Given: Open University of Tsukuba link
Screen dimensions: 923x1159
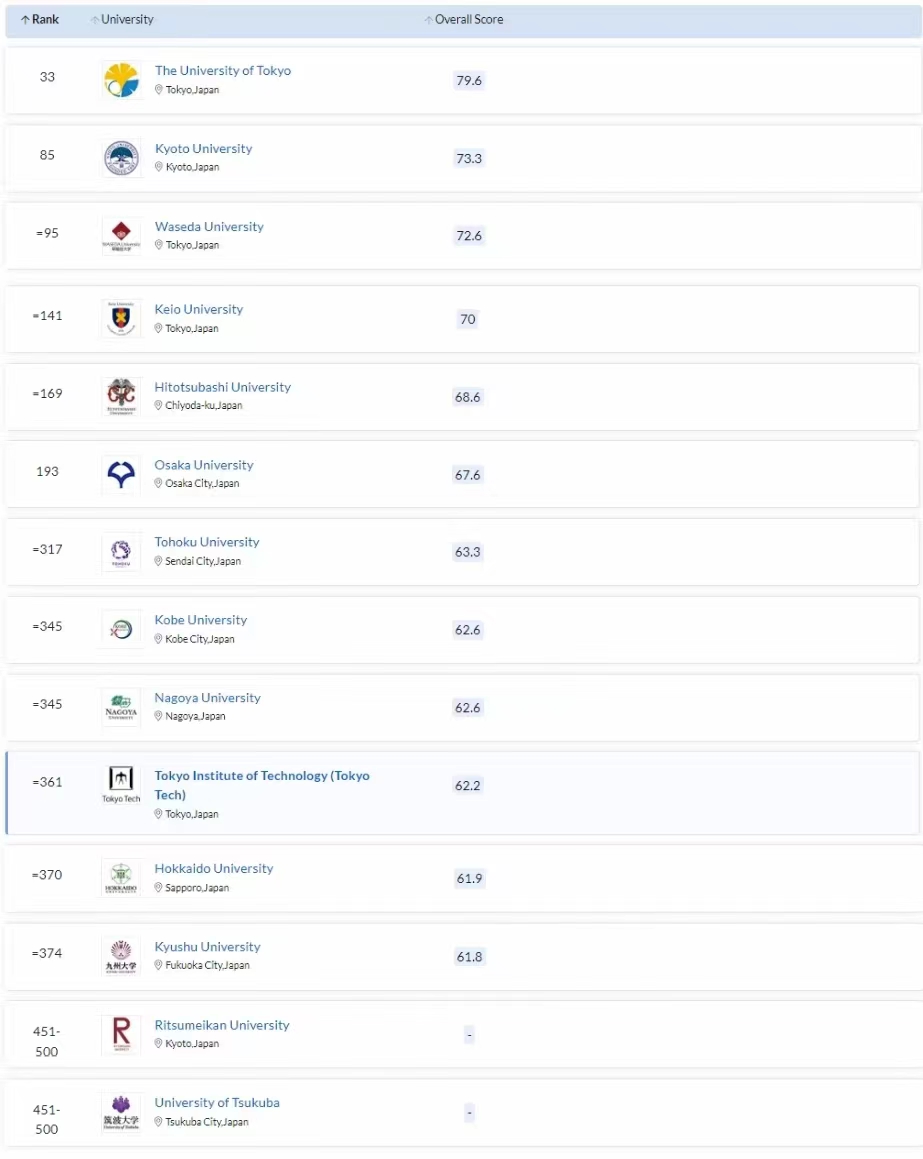Looking at the screenshot, I should [217, 1103].
